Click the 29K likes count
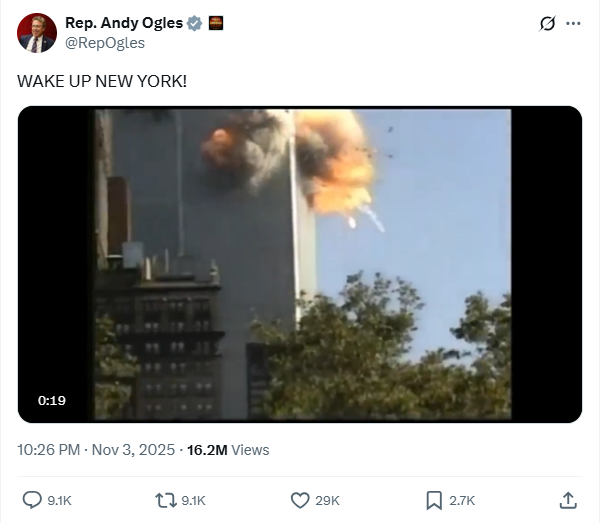The height and width of the screenshot is (523, 604). [327, 501]
